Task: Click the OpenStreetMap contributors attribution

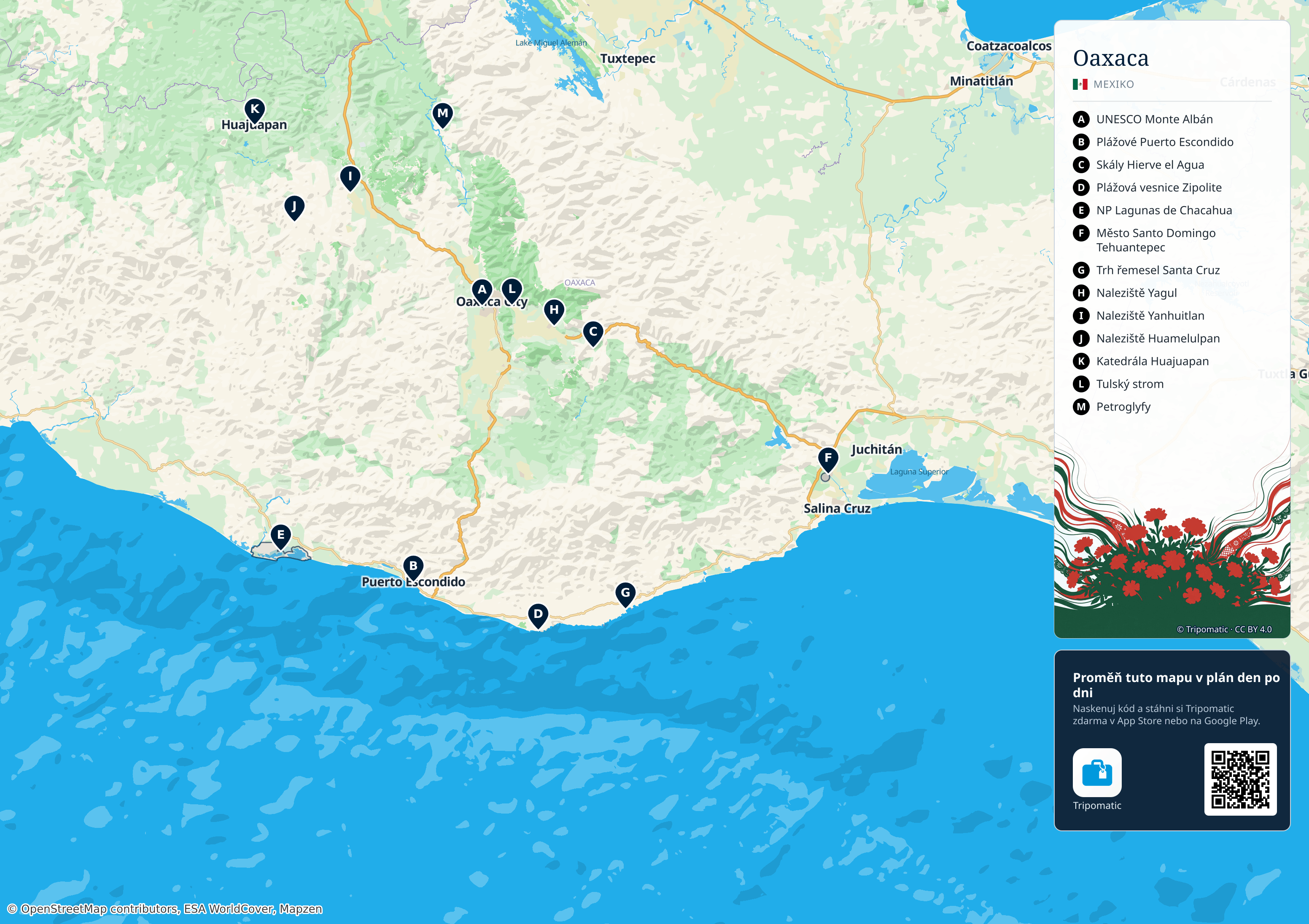Action: [x=165, y=908]
